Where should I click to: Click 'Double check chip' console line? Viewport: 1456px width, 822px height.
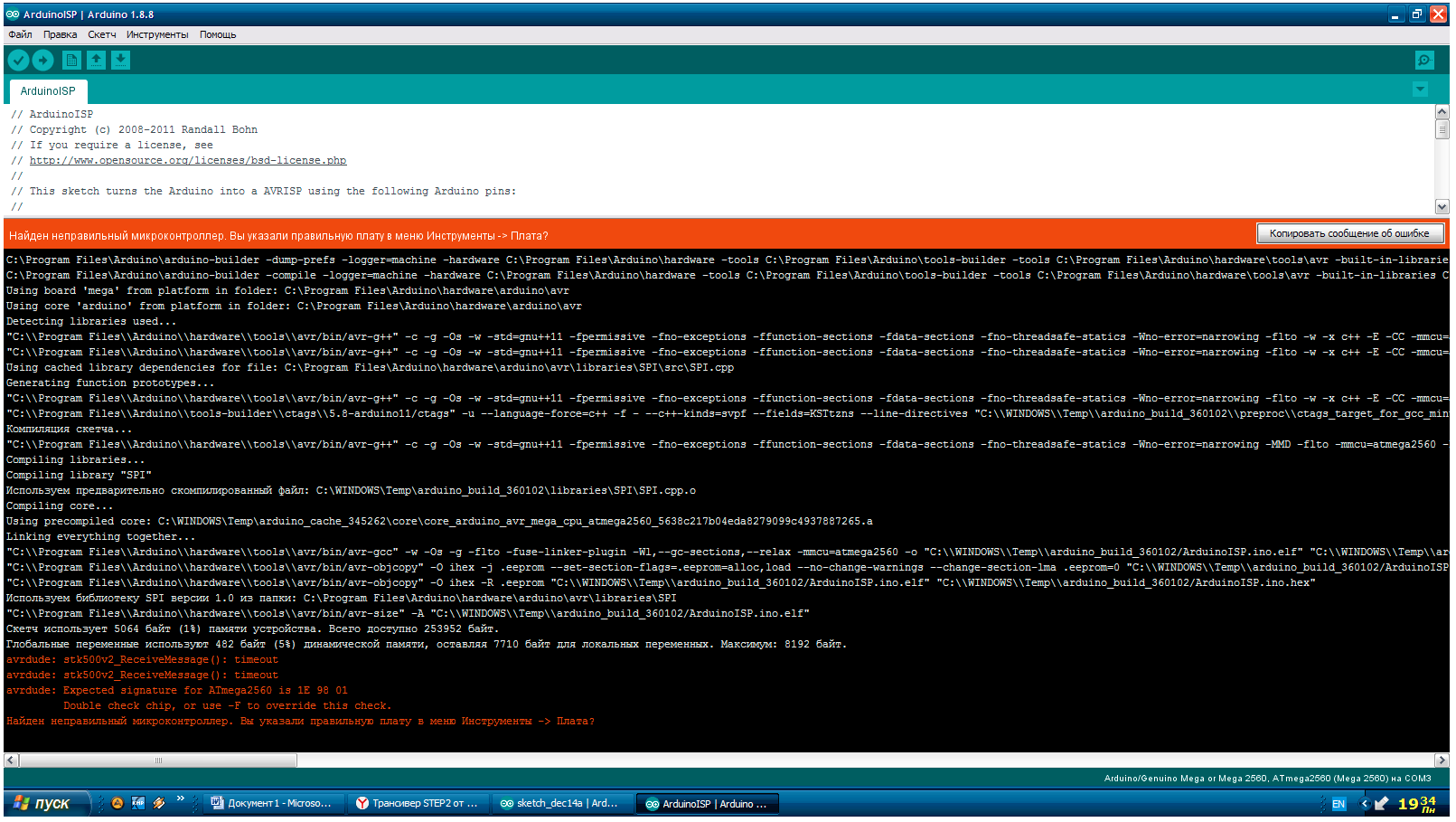tap(227, 705)
